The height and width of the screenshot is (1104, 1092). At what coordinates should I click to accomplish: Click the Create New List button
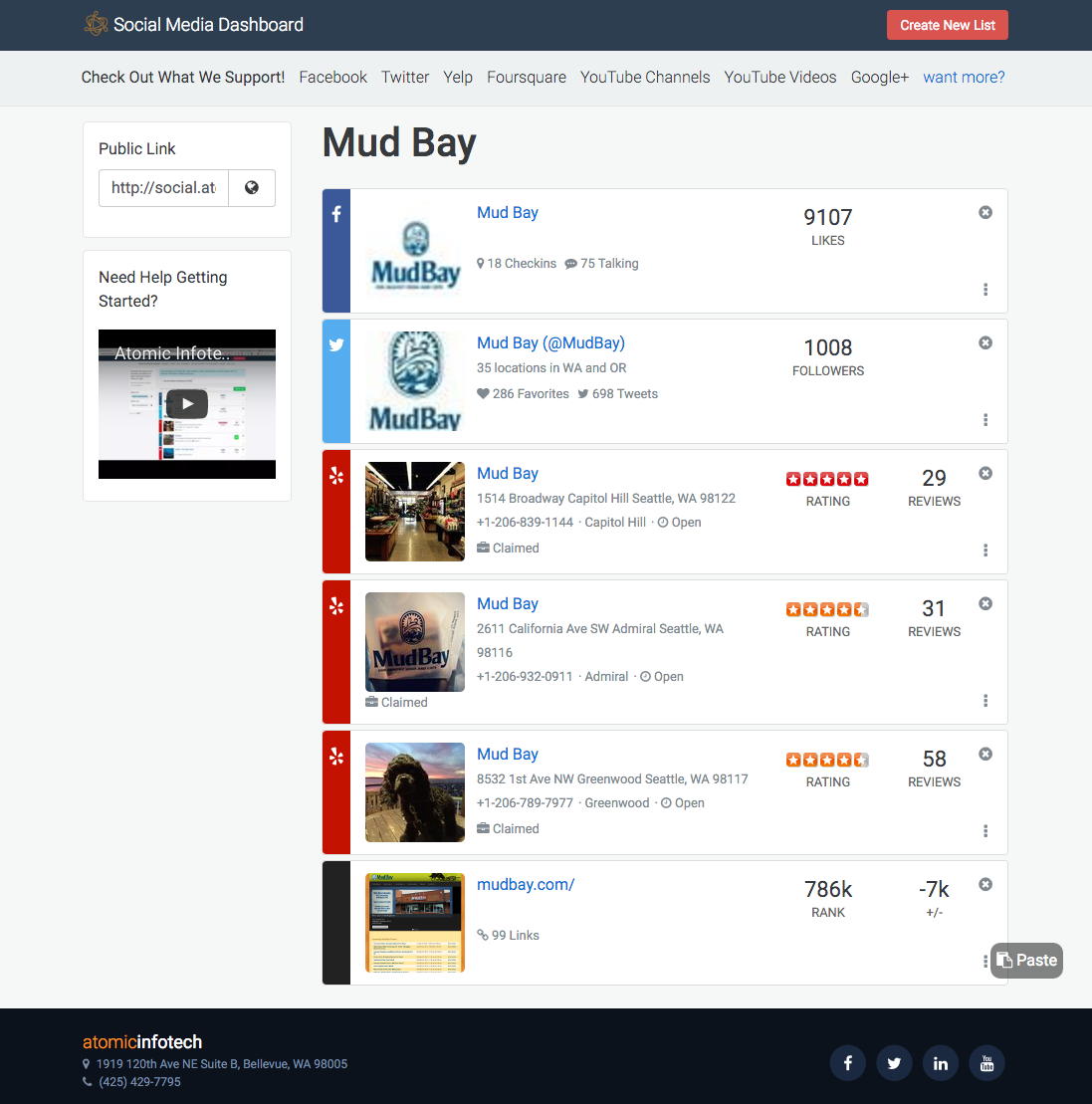947,25
